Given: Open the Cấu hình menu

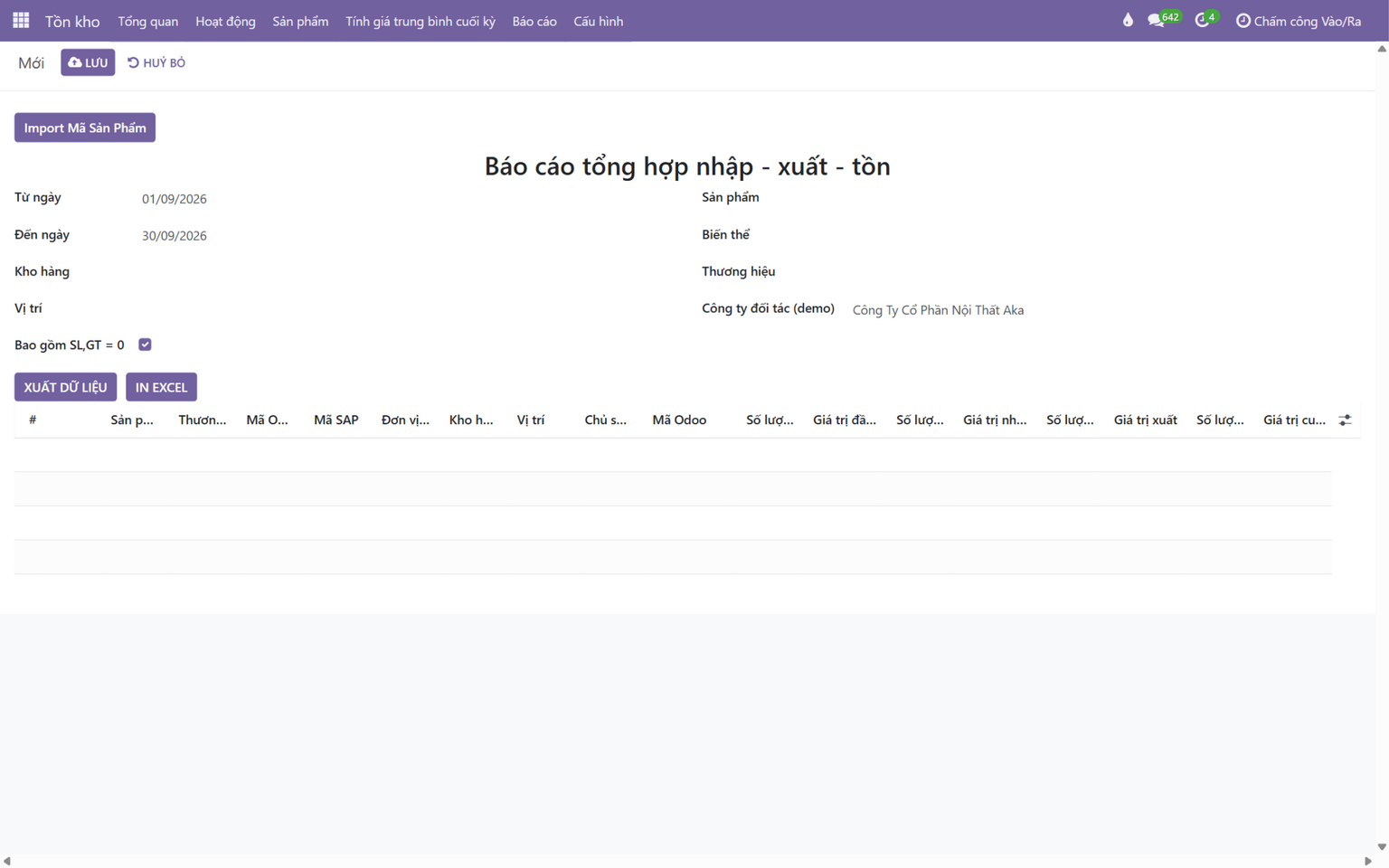Looking at the screenshot, I should pyautogui.click(x=599, y=21).
